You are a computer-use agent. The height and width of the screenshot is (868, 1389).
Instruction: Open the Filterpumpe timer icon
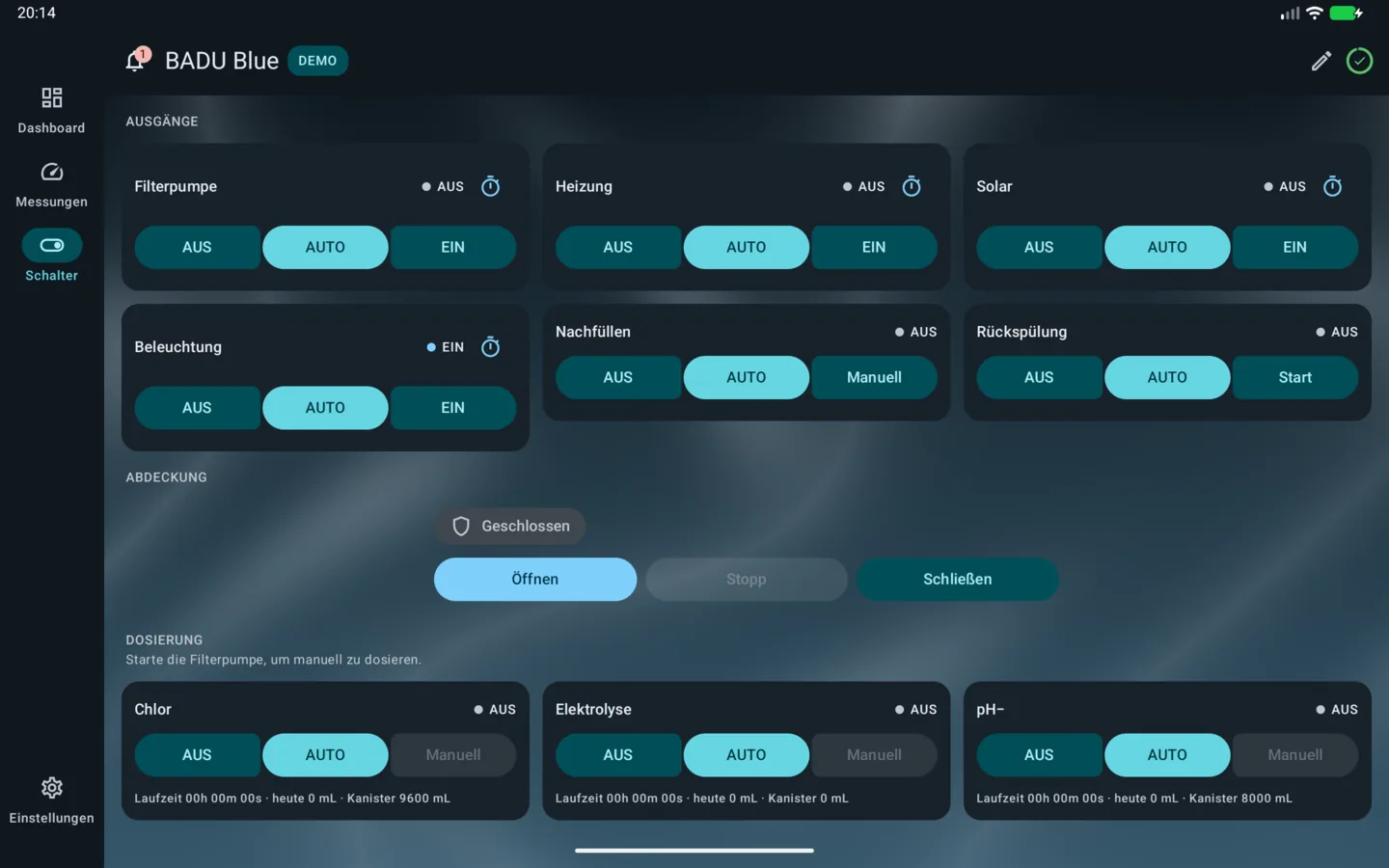pos(490,186)
